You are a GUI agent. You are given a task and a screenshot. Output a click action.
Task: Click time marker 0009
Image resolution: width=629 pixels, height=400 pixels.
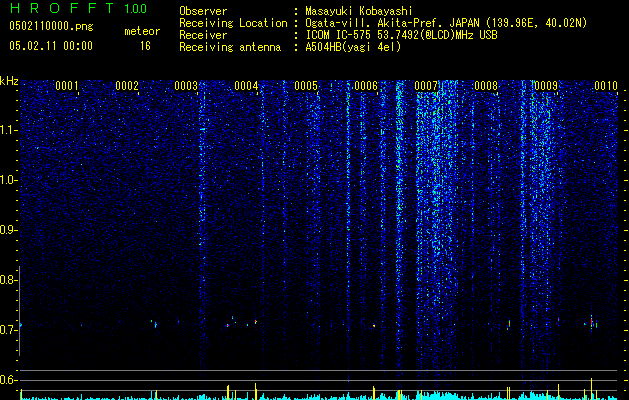tap(546, 86)
